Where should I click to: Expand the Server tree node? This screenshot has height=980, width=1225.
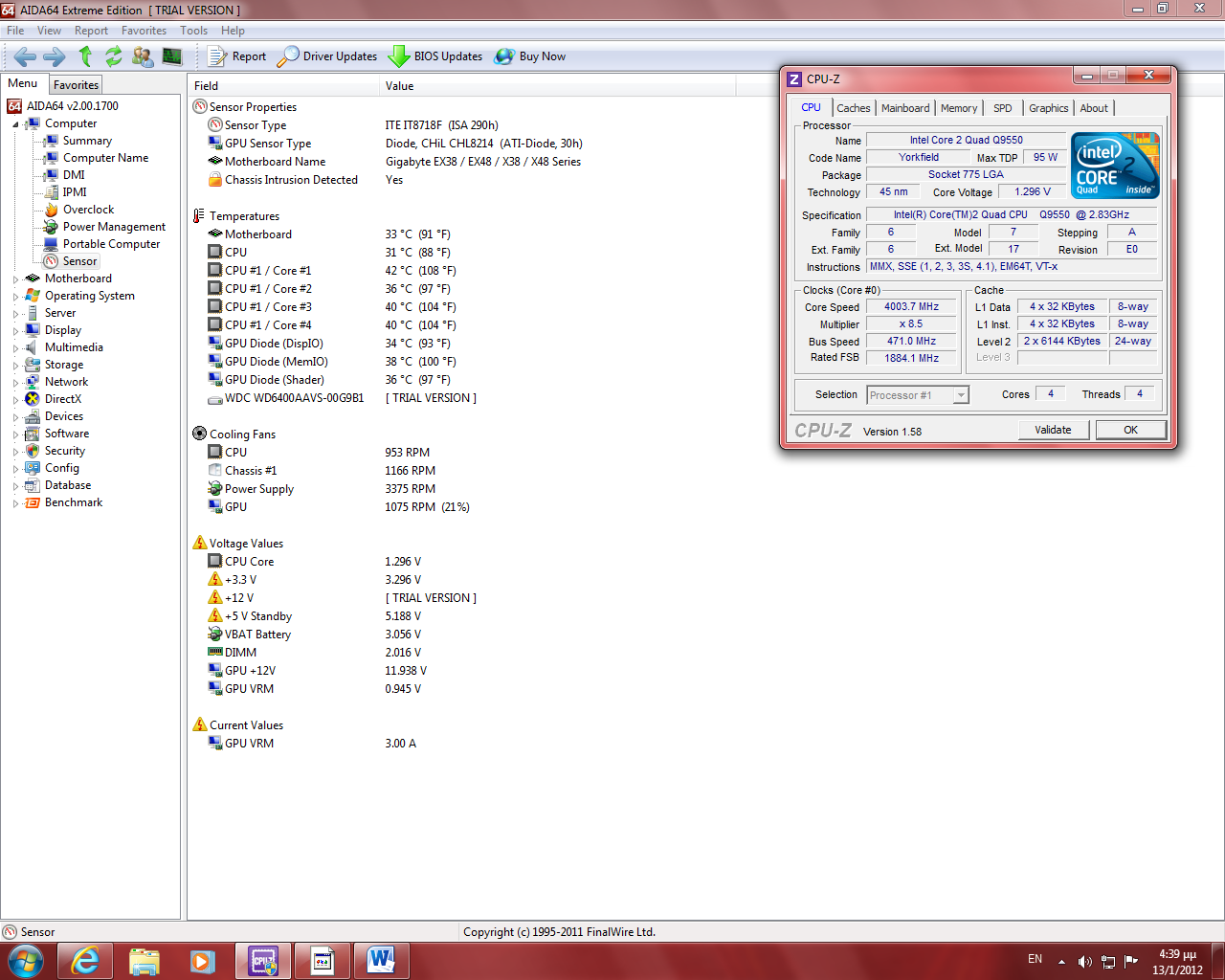(15, 314)
